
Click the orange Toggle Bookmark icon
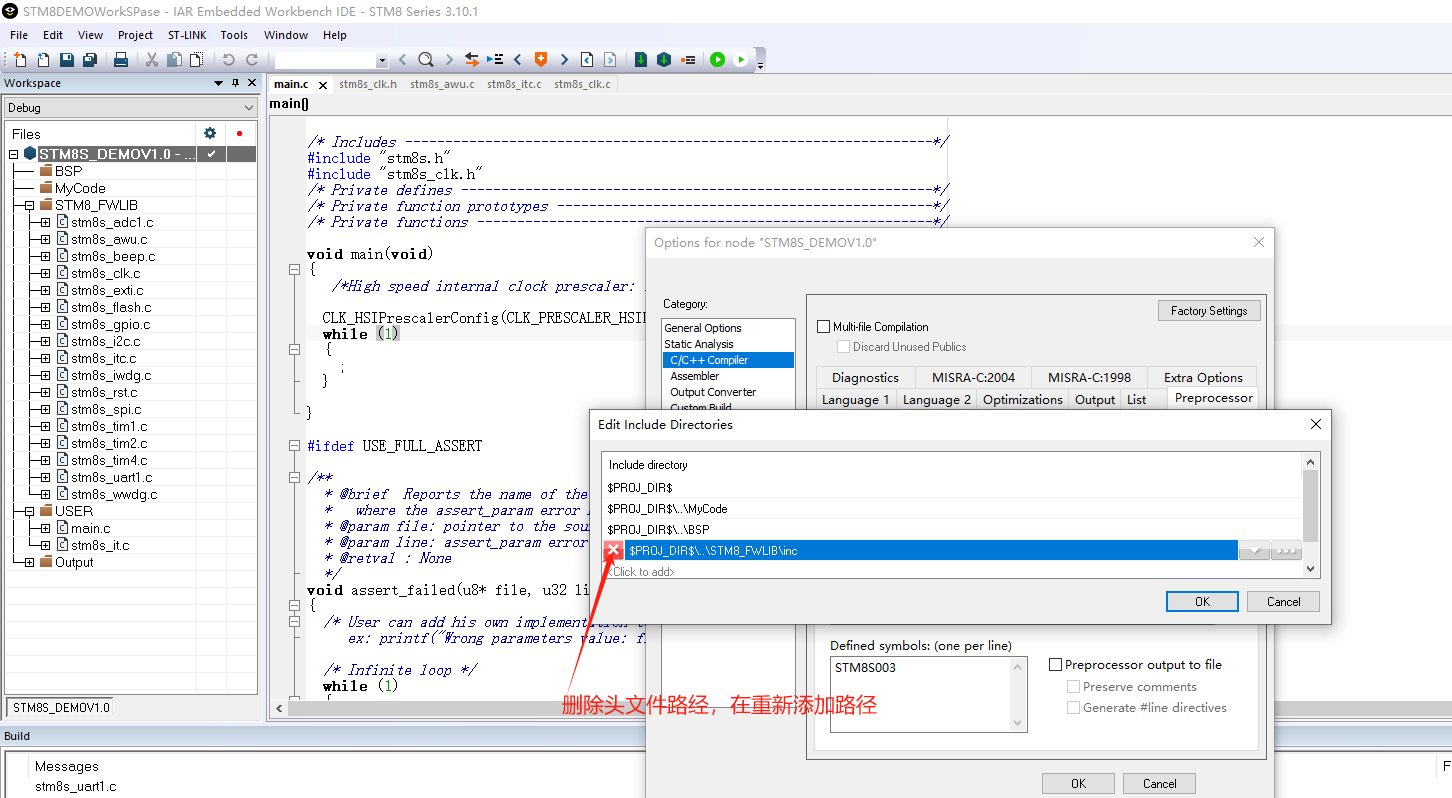click(x=541, y=60)
